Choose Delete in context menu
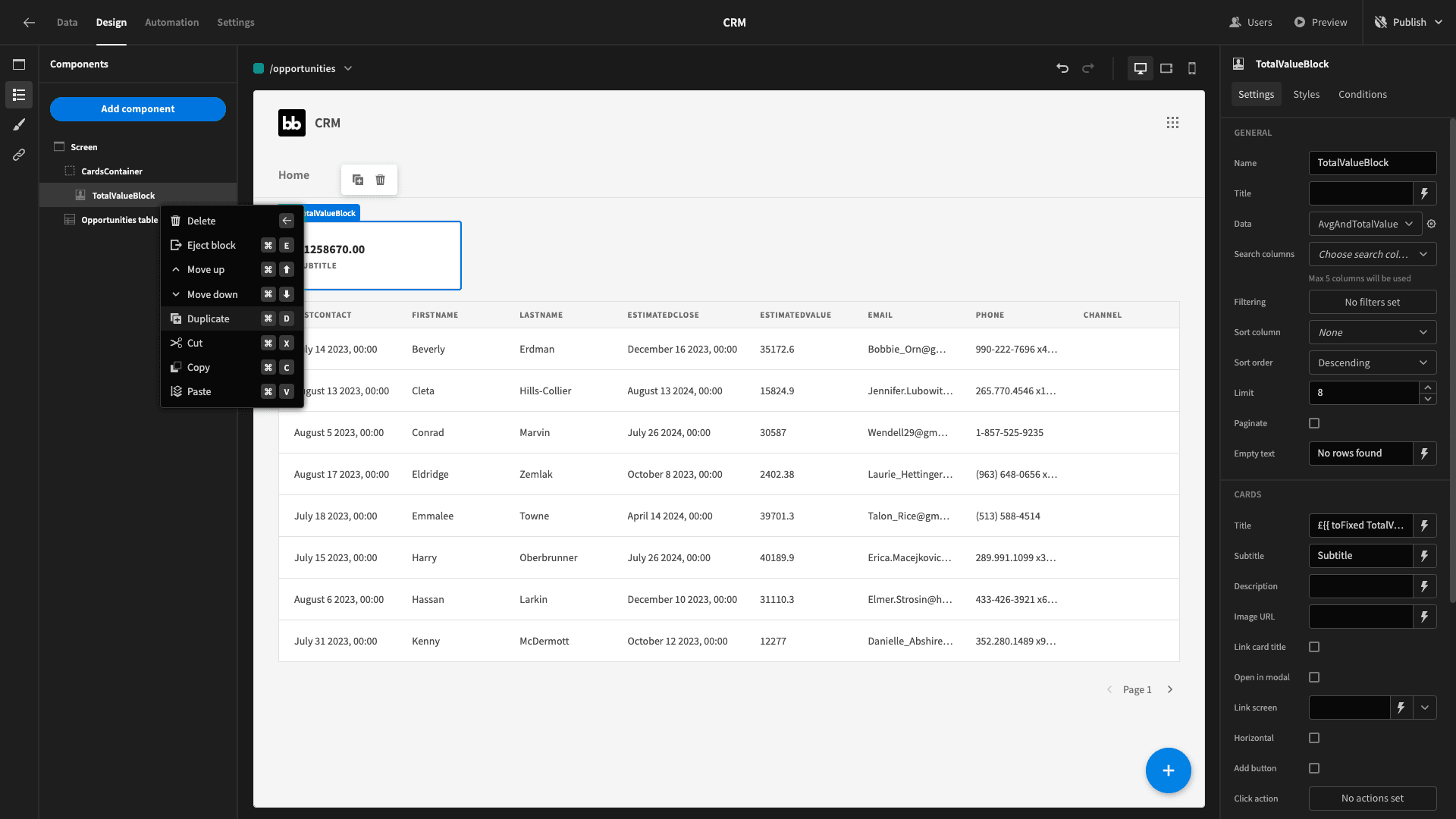Viewport: 1456px width, 819px height. tap(232, 221)
